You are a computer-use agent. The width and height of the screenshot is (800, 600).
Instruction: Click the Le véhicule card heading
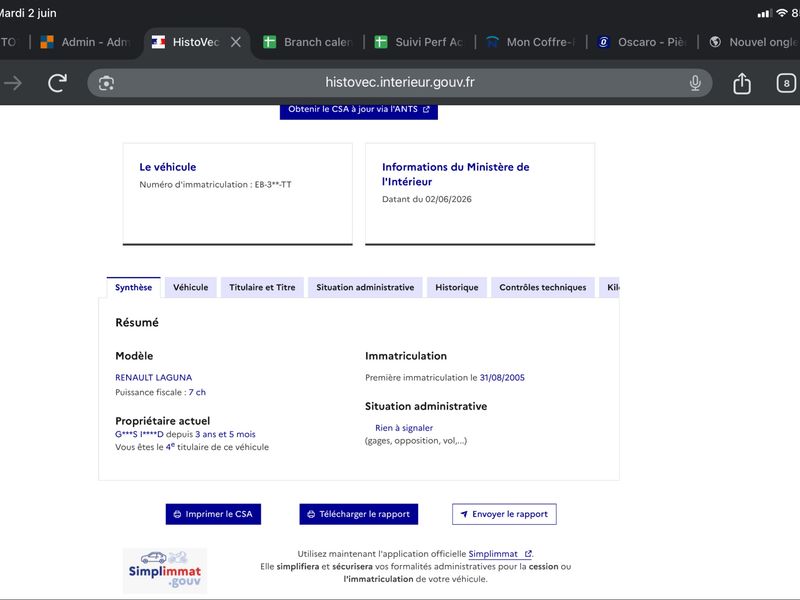point(167,167)
